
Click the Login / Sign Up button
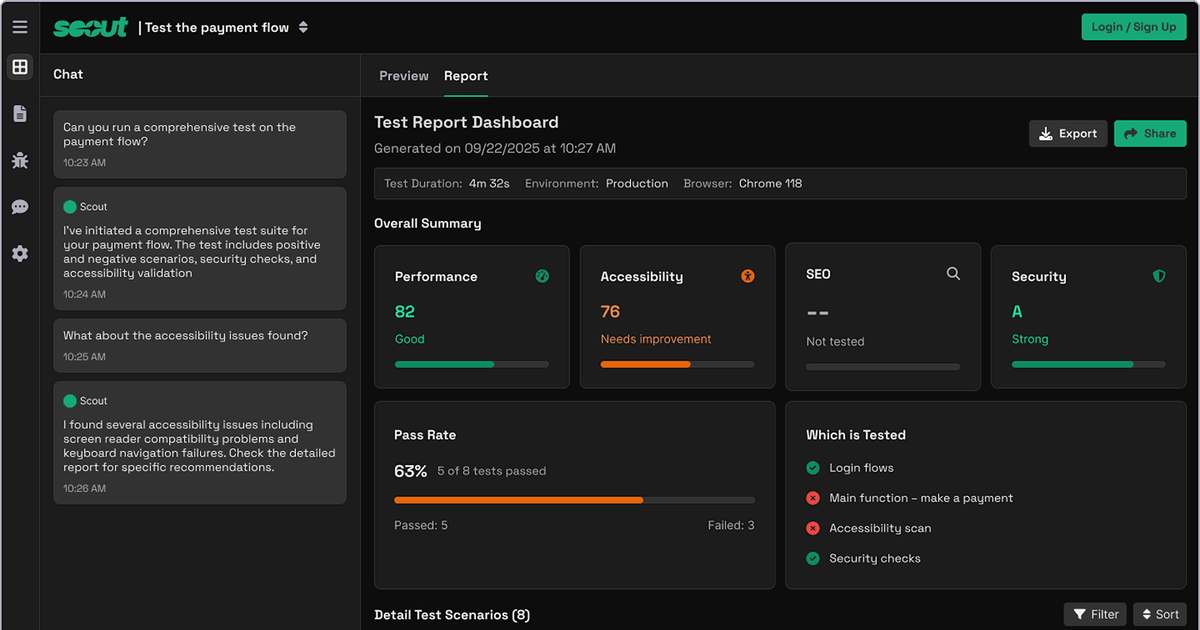coord(1133,27)
